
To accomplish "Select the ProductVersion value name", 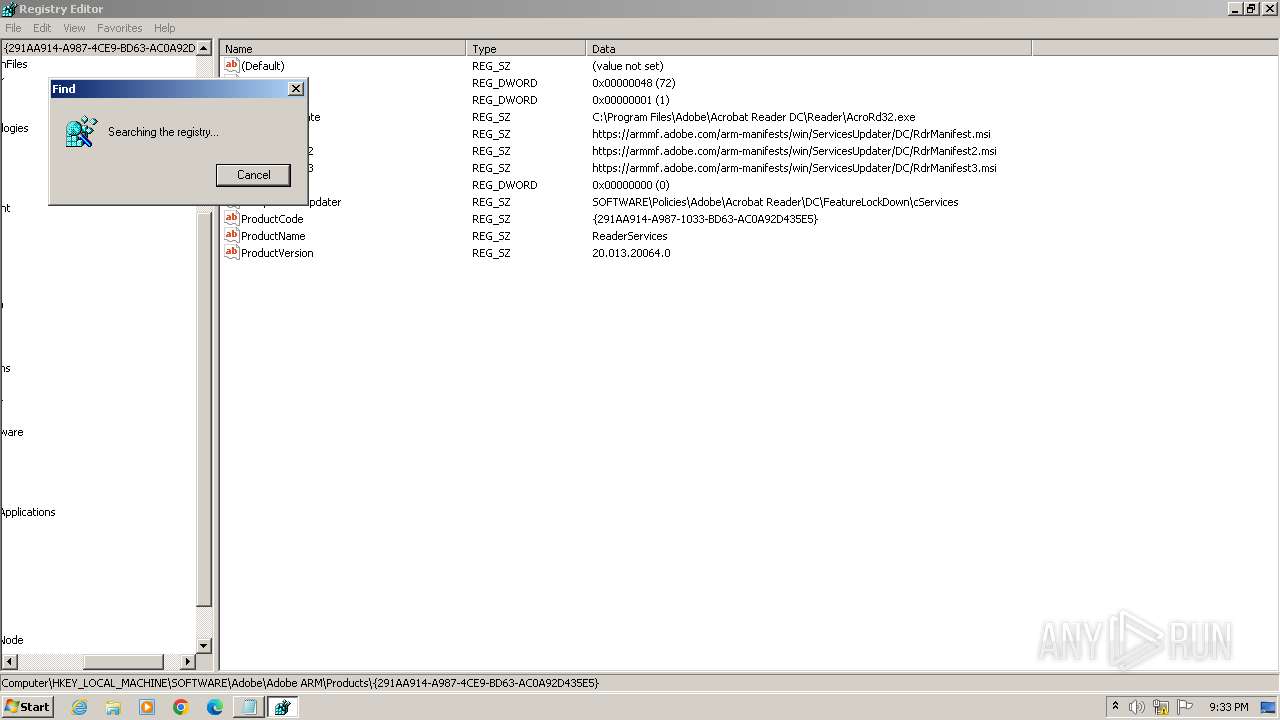I will pyautogui.click(x=277, y=253).
